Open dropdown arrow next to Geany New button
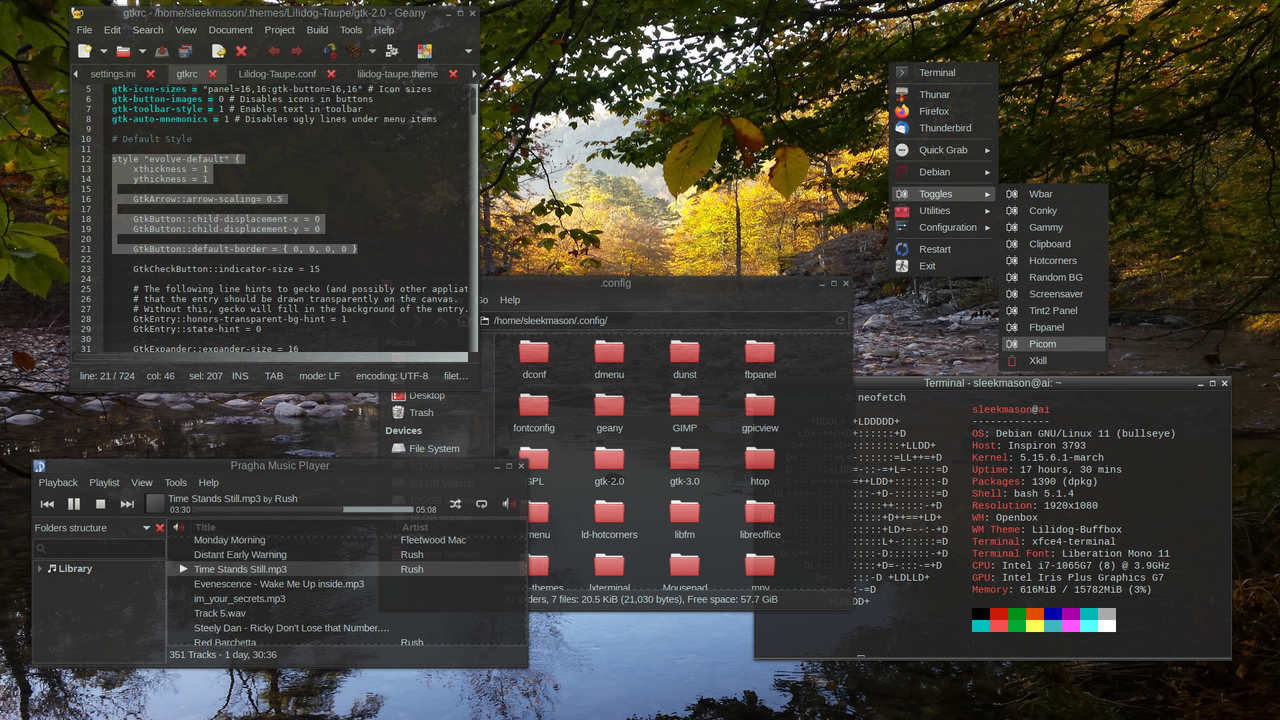Screen dimensions: 1280x720 (x=102, y=51)
